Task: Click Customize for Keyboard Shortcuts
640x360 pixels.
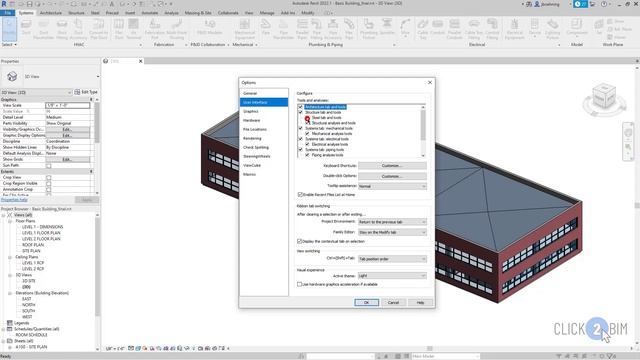Action: [x=392, y=166]
